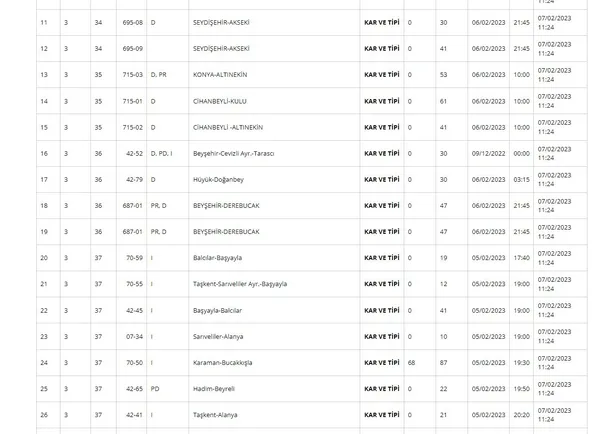616x434 pixels.
Task: Click the Sarıveliler-Alanya route name
Action: tap(217, 336)
